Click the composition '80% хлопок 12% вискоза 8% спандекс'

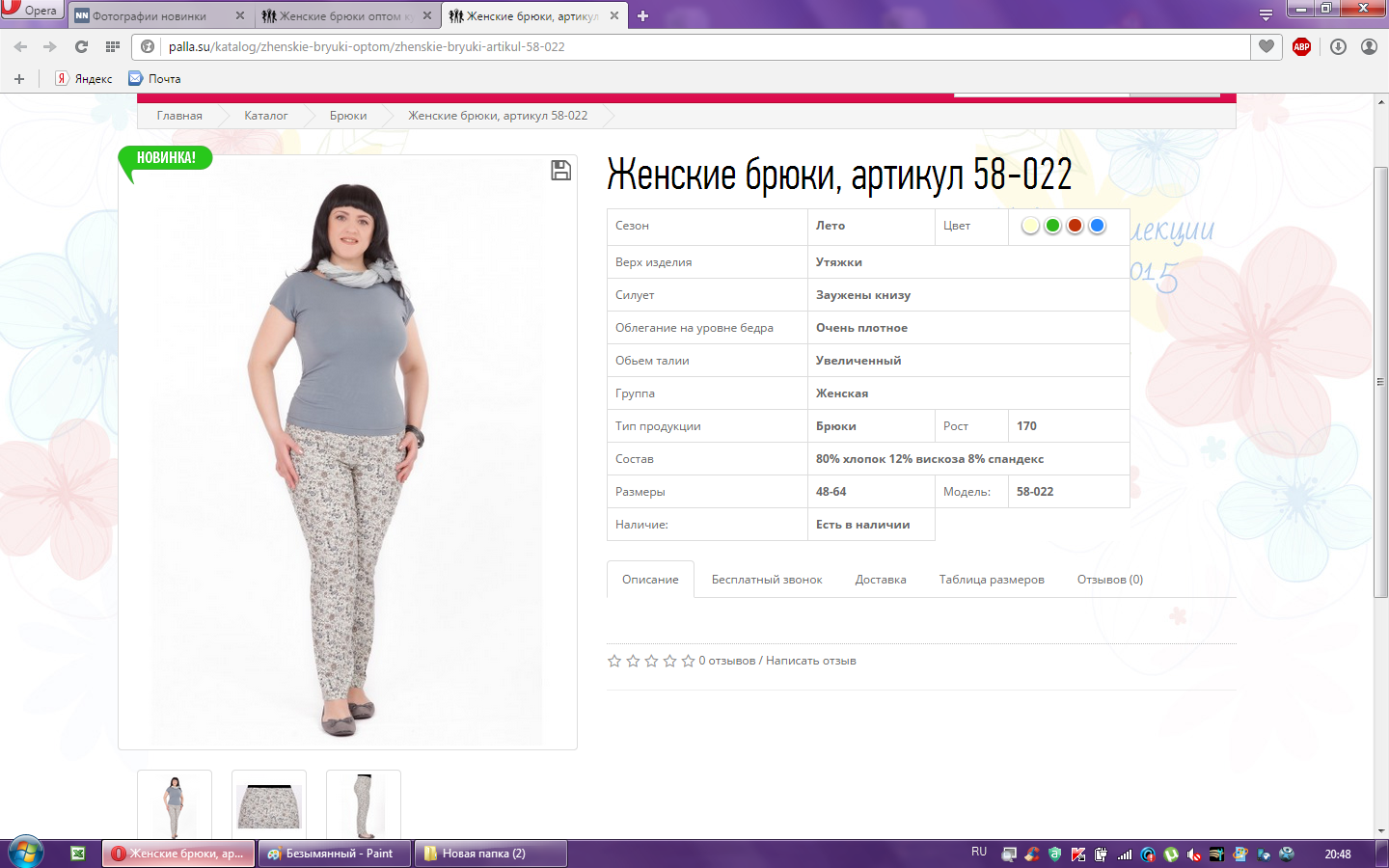coord(930,459)
